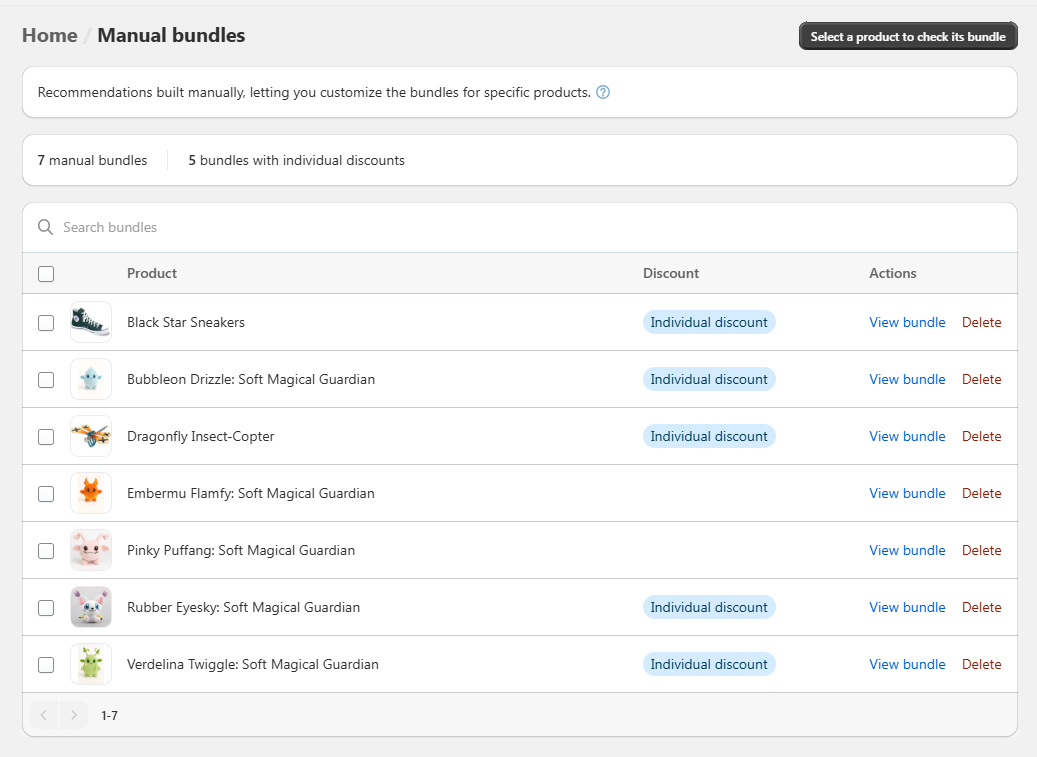View bundle for Embermu Flamfy
This screenshot has height=757, width=1037.
tap(907, 493)
